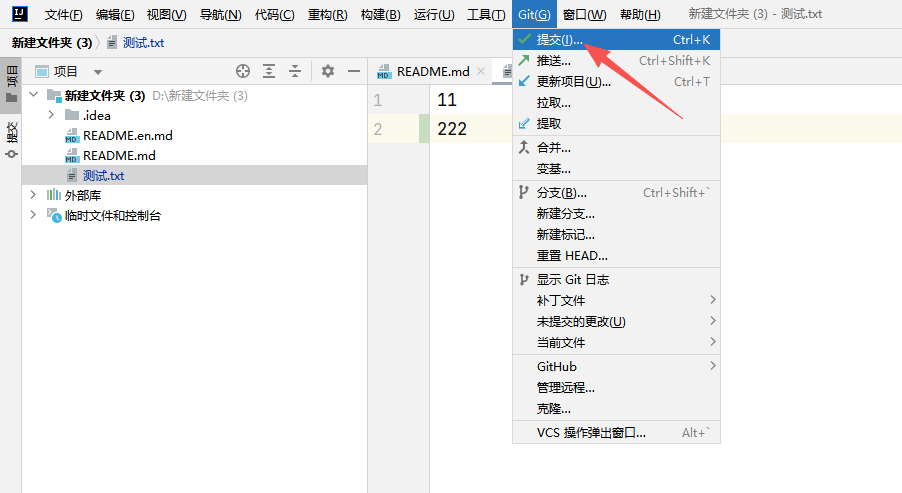Click the file icon in the breadcrumb before 测试.txt

click(x=112, y=43)
